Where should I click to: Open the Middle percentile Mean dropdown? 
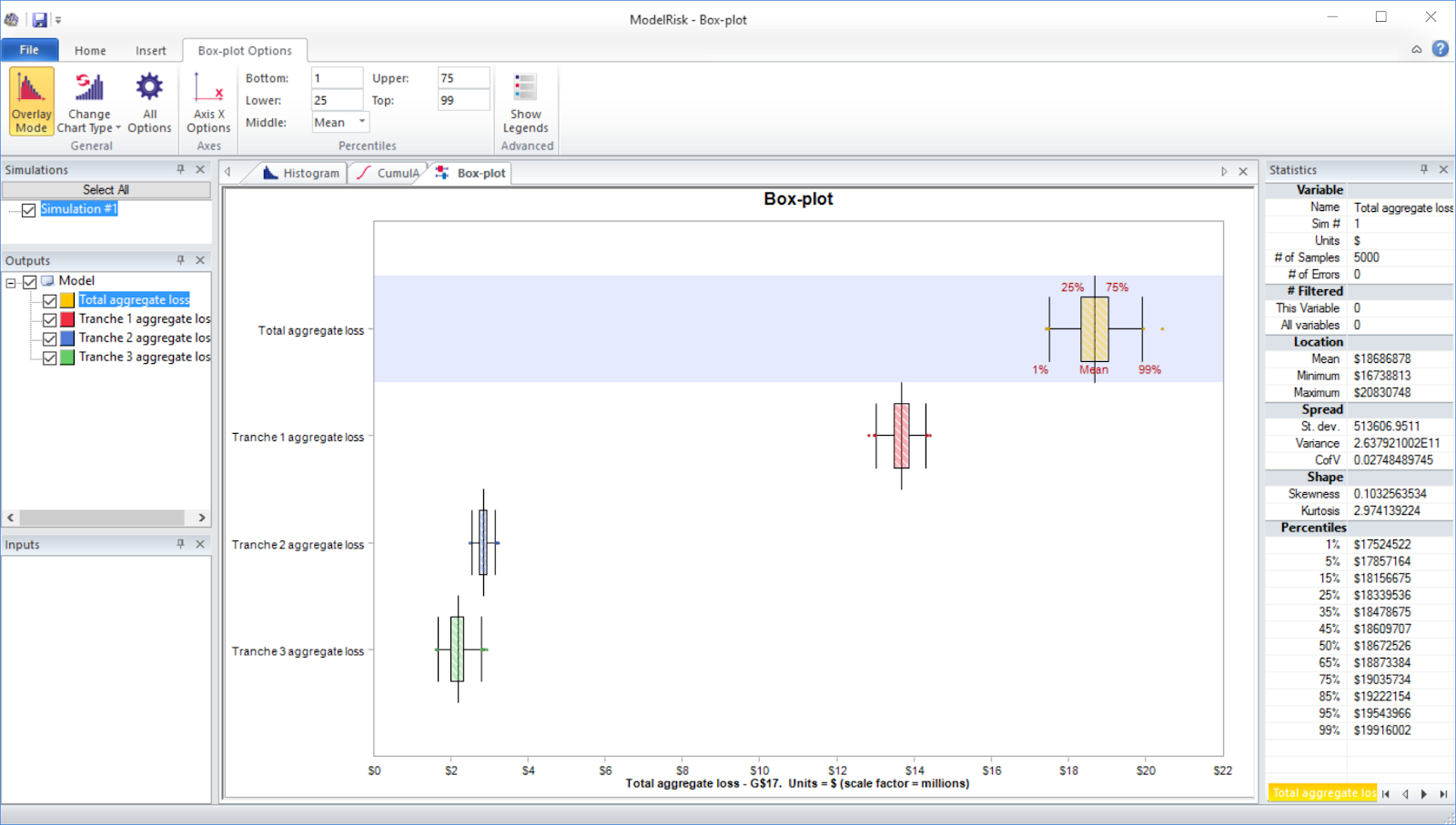click(361, 122)
